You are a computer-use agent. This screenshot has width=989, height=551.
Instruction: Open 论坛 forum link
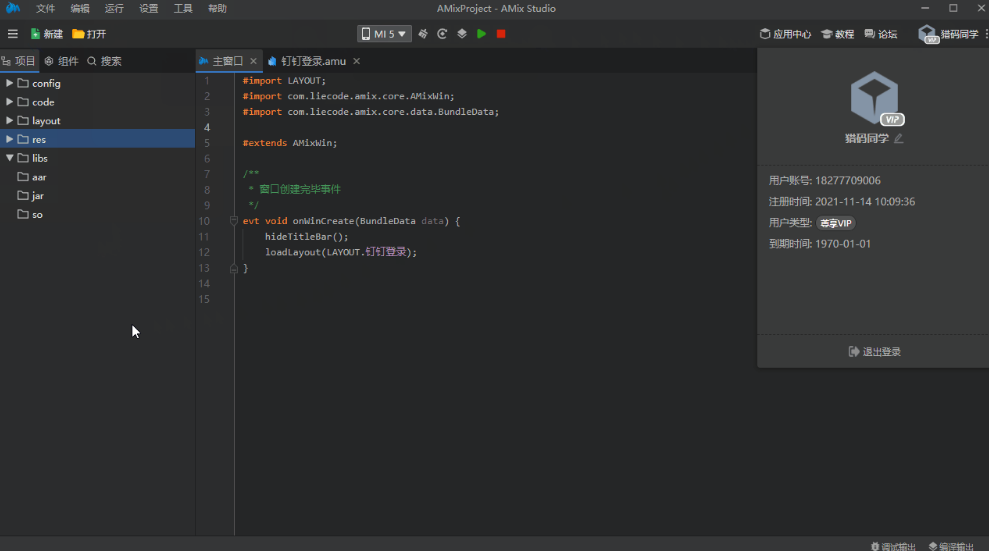click(881, 34)
